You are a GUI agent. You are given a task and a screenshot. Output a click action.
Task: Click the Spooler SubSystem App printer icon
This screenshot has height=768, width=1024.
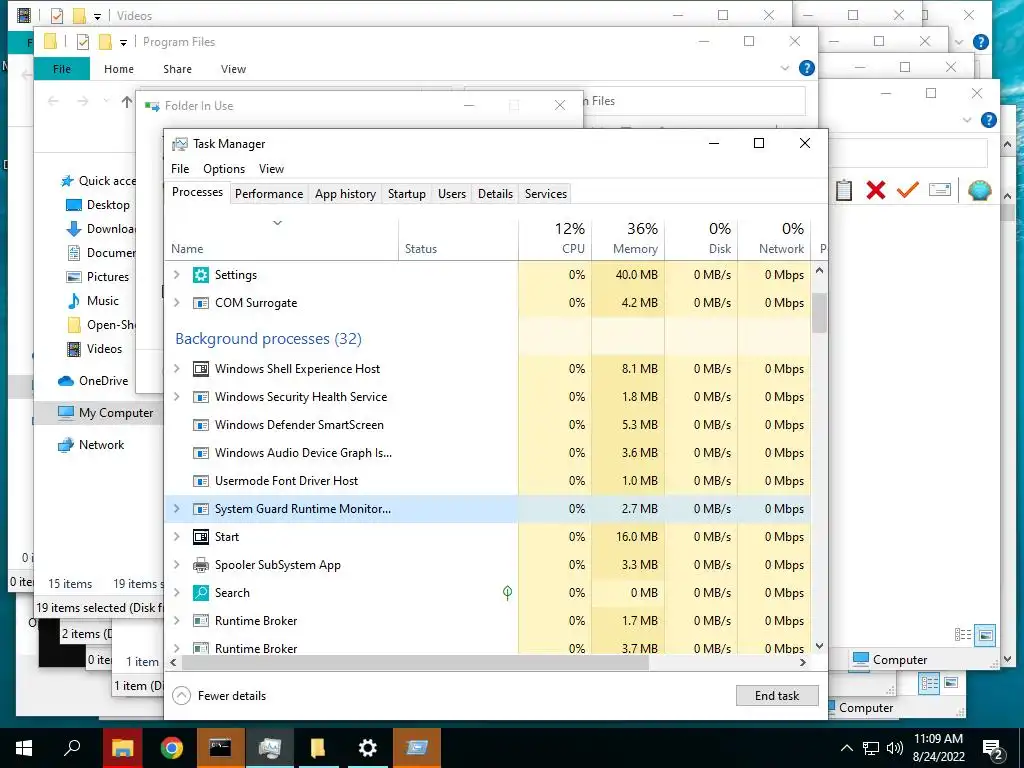200,565
